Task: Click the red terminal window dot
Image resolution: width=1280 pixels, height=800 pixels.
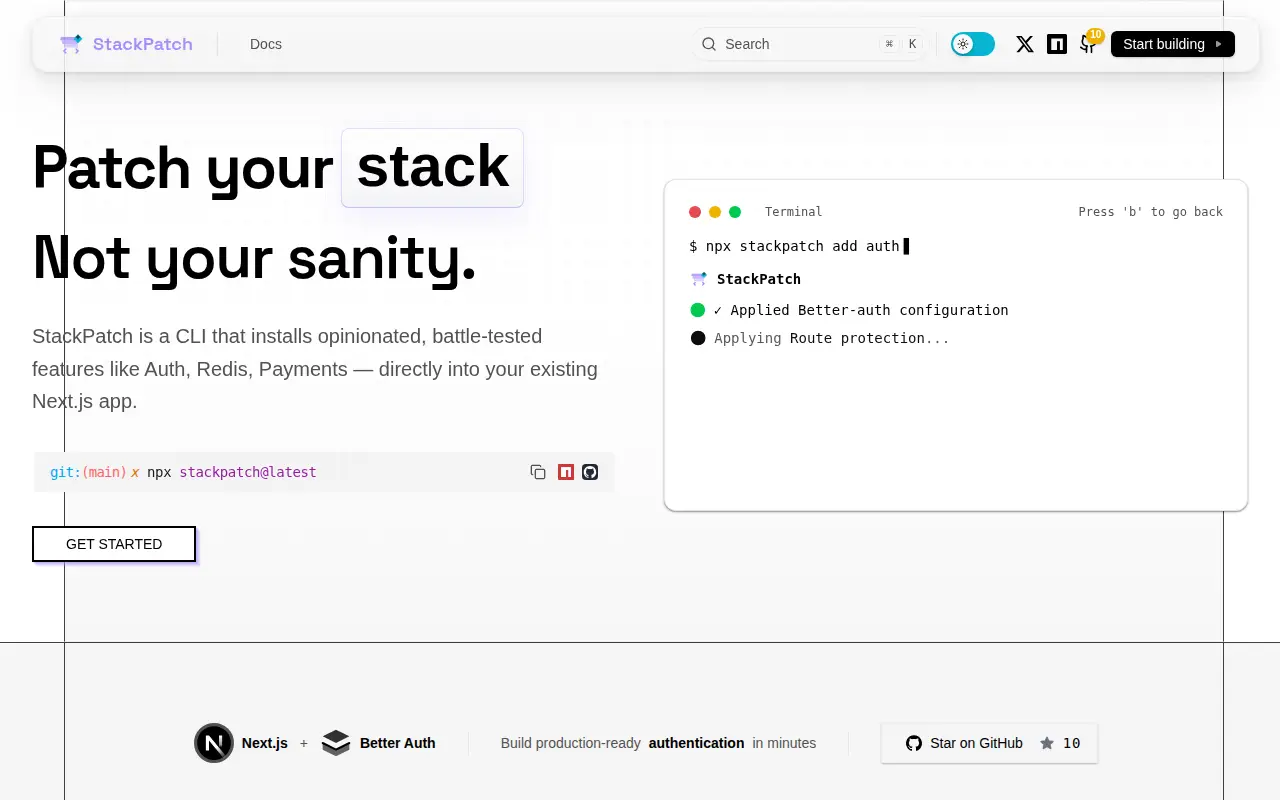Action: coord(695,212)
